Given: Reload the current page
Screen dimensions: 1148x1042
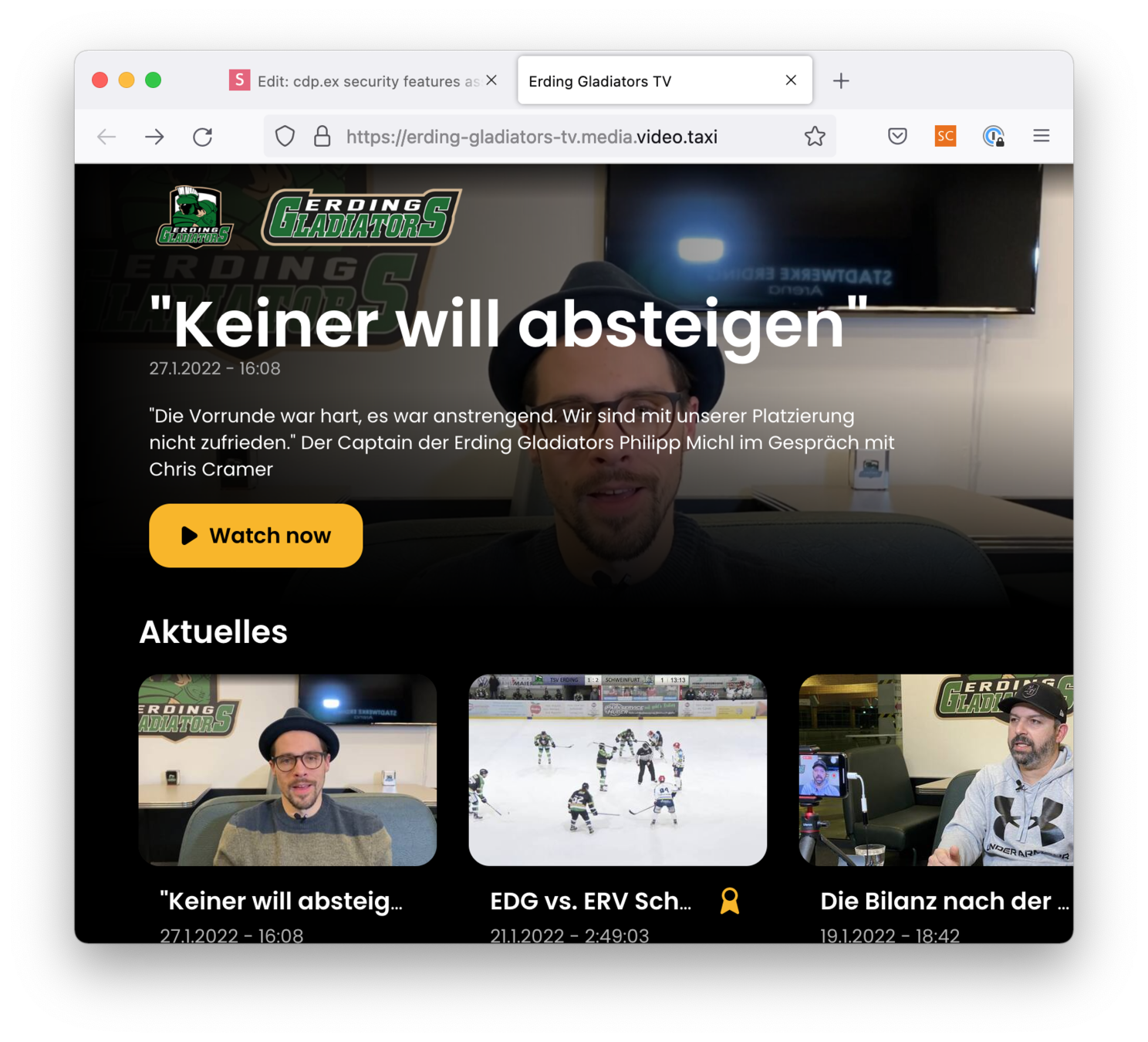Looking at the screenshot, I should click(x=203, y=137).
